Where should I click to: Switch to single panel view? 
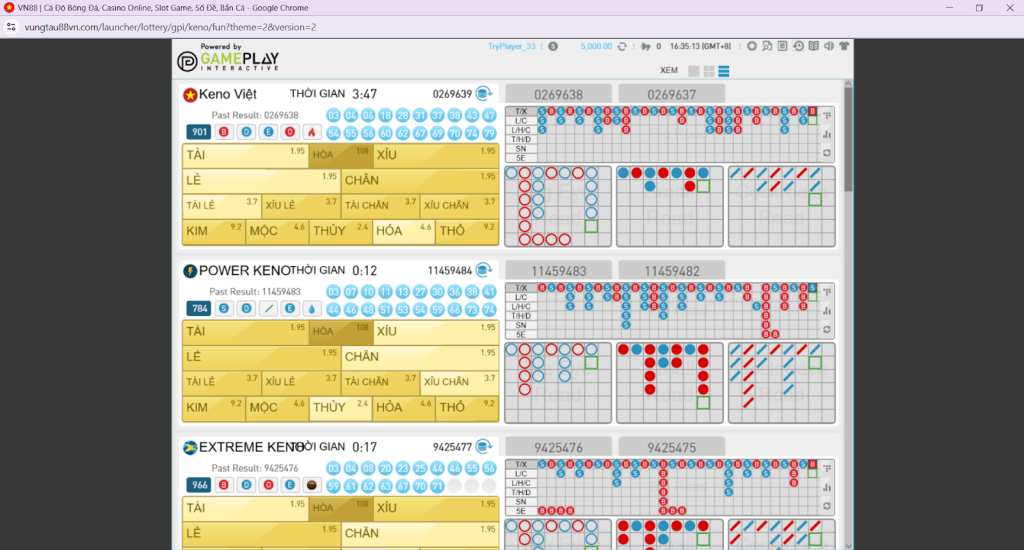pyautogui.click(x=694, y=71)
